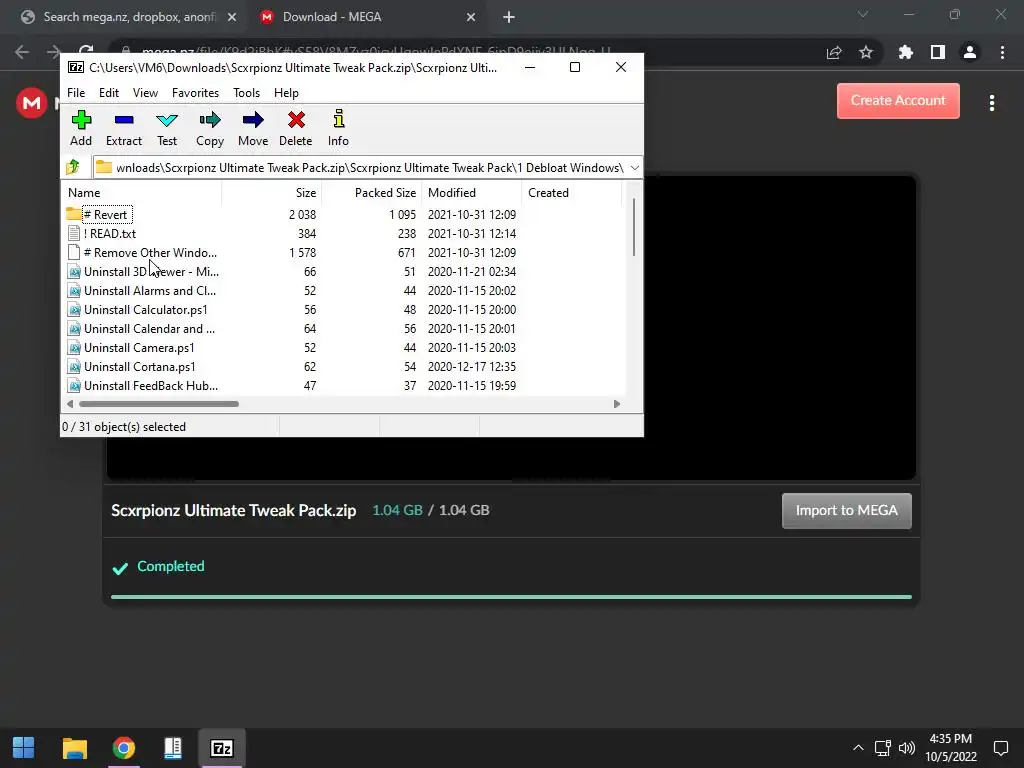Screen dimensions: 1024x768
Task: Open a new browser tab
Action: click(x=509, y=18)
